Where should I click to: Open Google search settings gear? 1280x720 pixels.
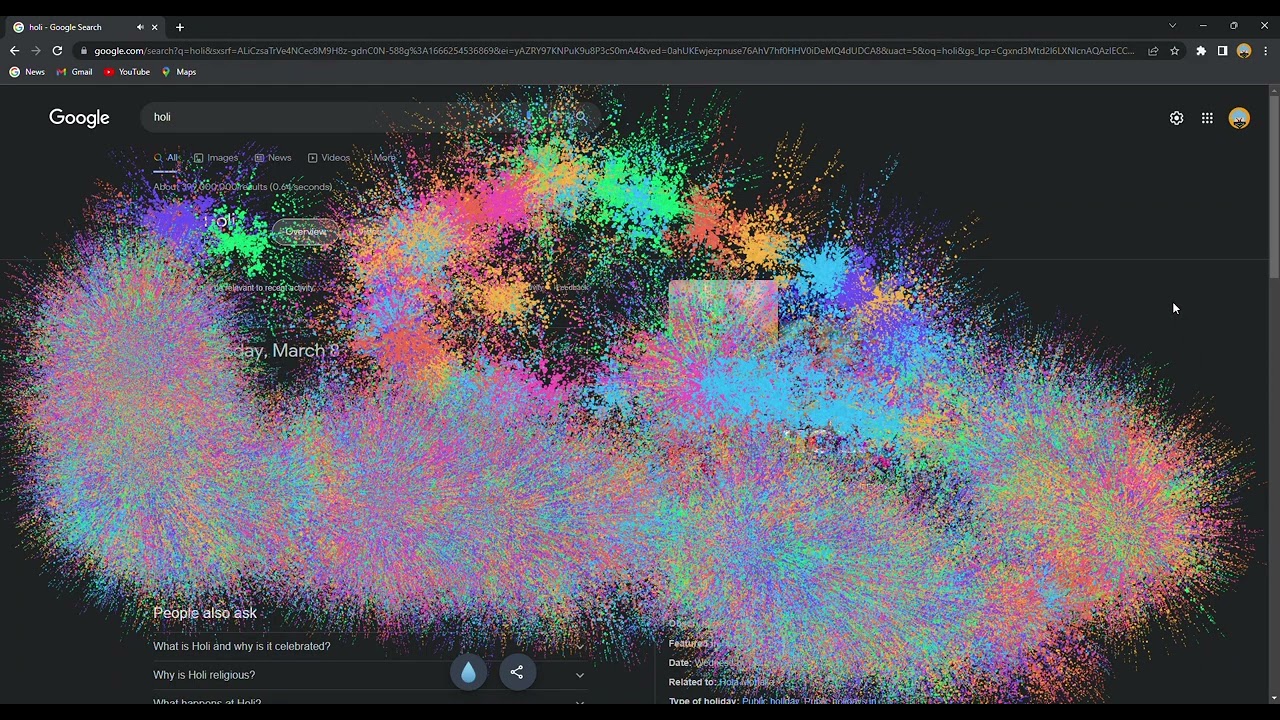pos(1176,118)
